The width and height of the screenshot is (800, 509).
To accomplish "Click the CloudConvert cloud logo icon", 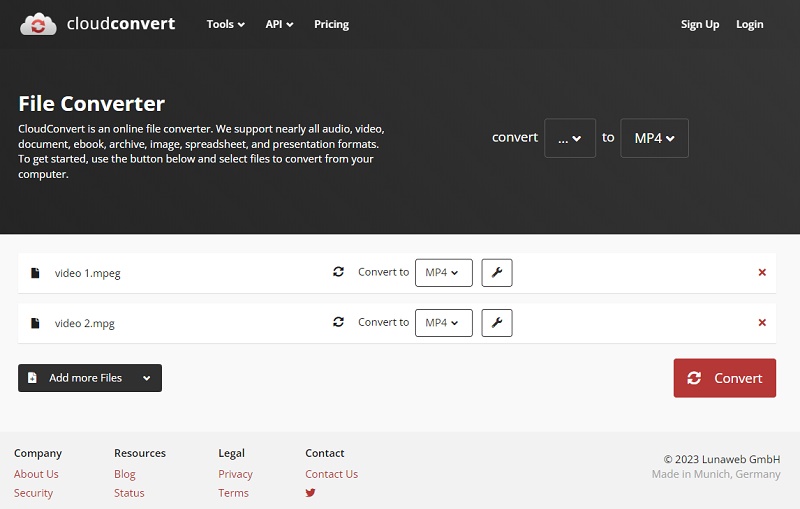I will pyautogui.click(x=38, y=24).
